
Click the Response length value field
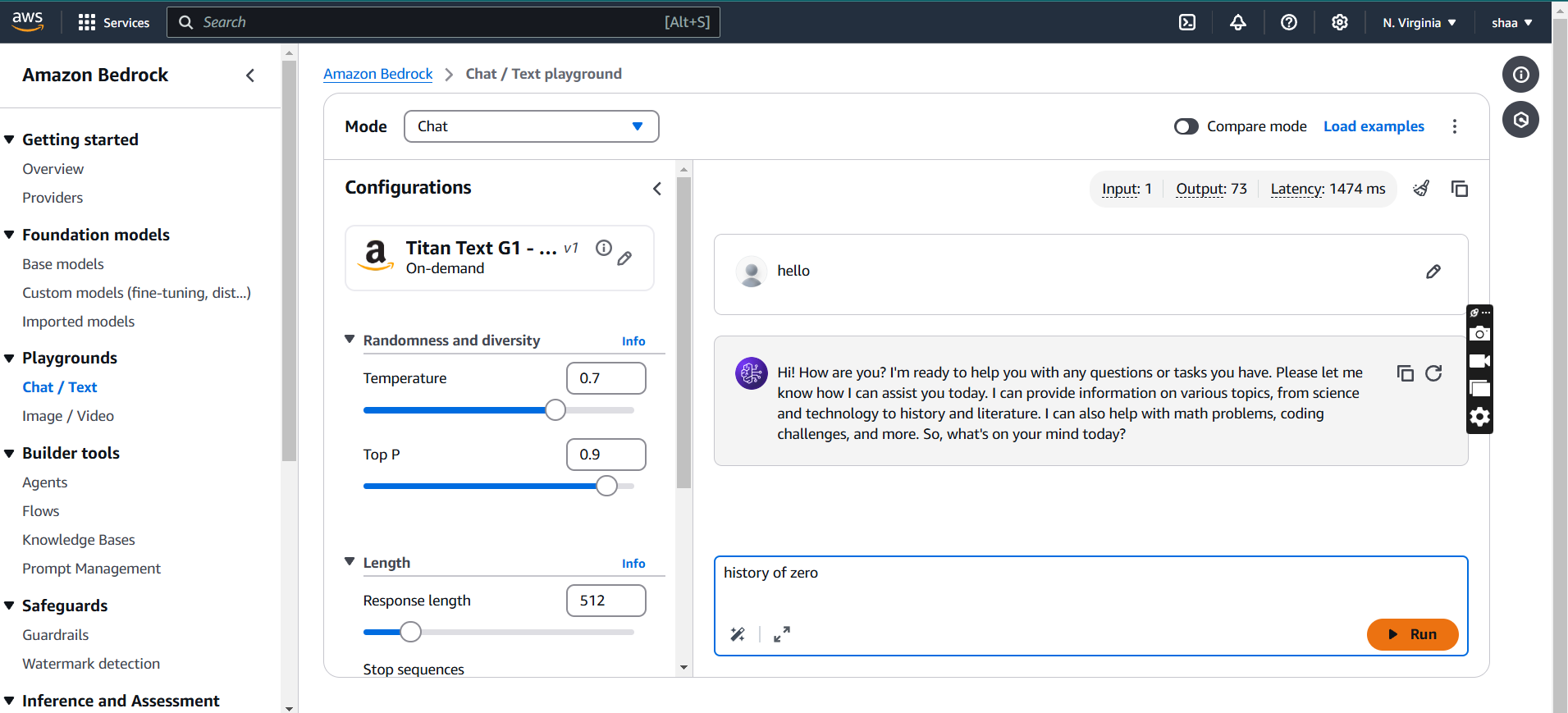[606, 601]
